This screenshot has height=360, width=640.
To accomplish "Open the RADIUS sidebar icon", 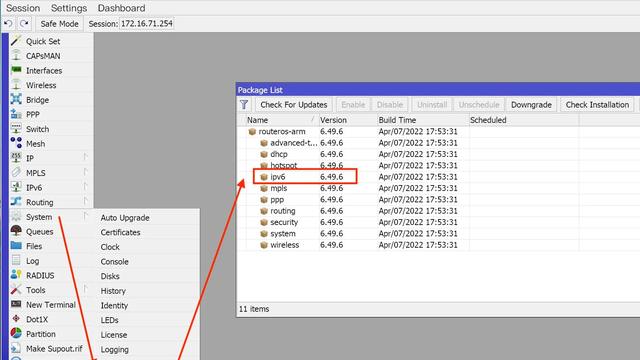I will [16, 275].
